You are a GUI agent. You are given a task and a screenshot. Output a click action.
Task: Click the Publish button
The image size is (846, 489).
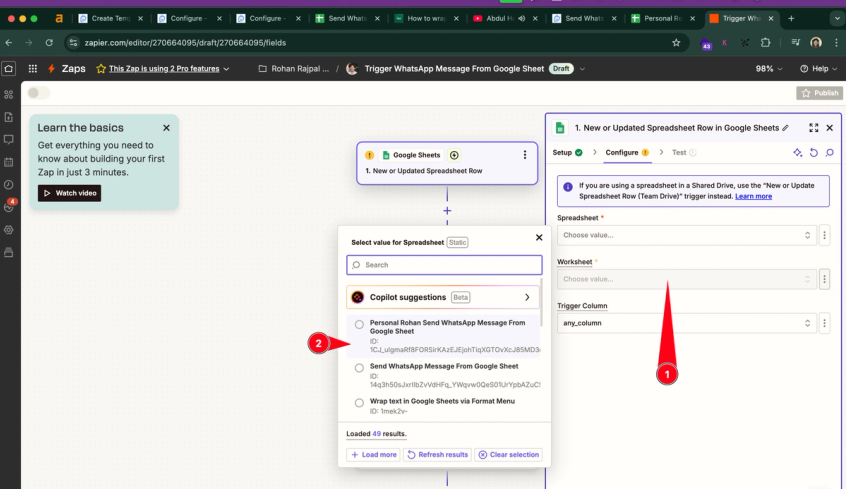[820, 93]
